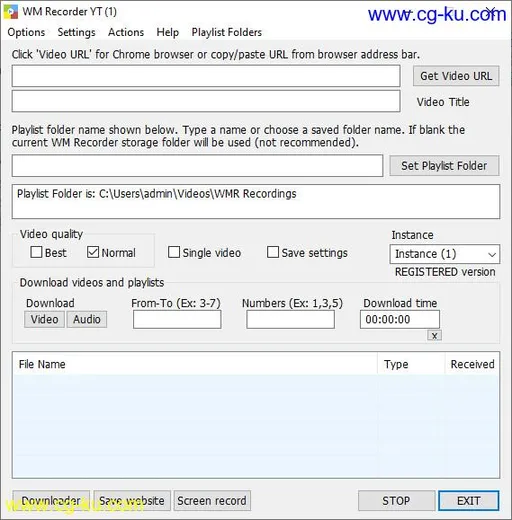Focus the Video Title input field

coord(206,101)
